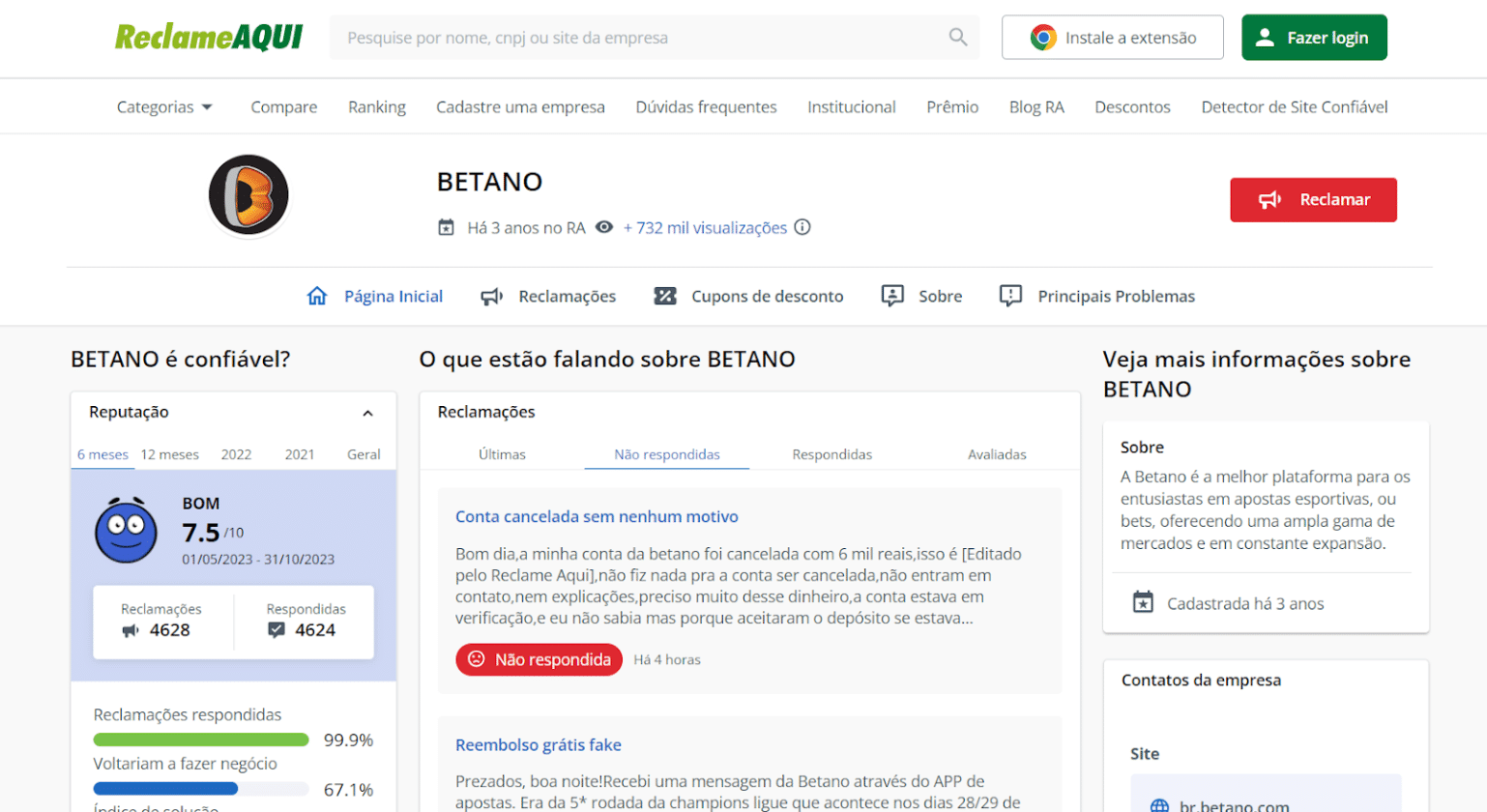Open Principais Problemas tab
1487x812 pixels.
pos(1097,296)
